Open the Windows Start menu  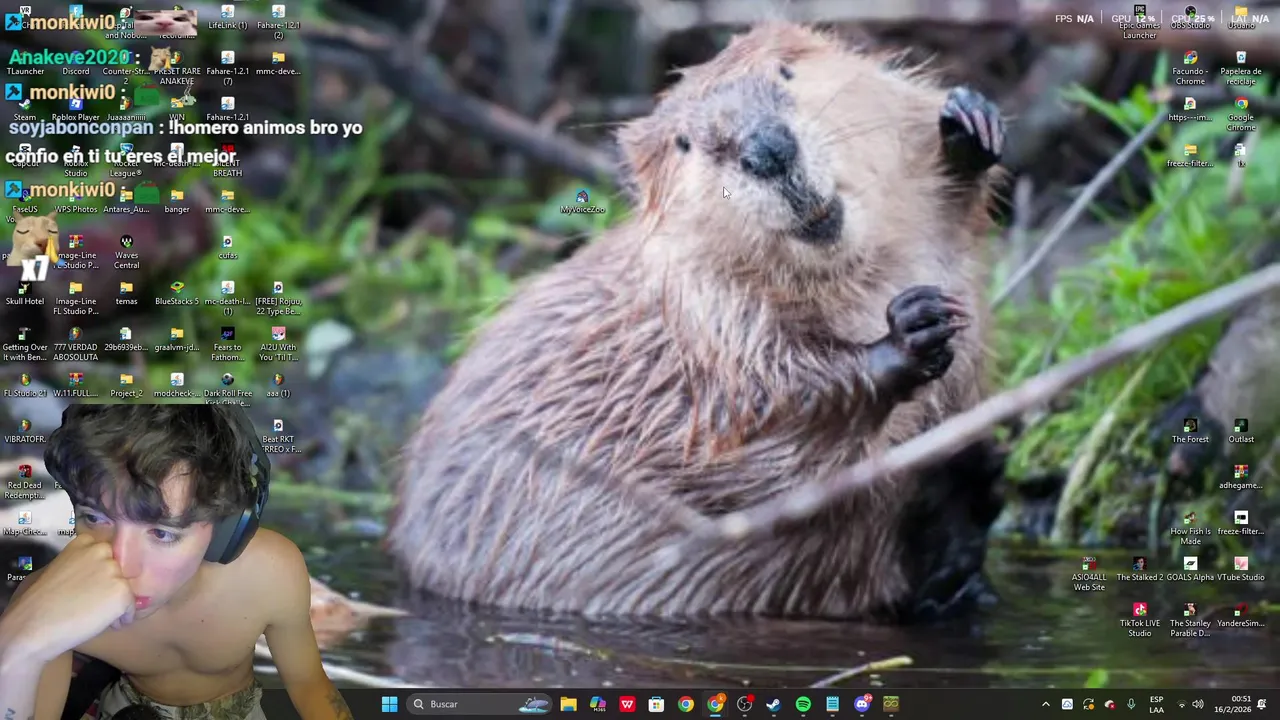click(x=389, y=704)
